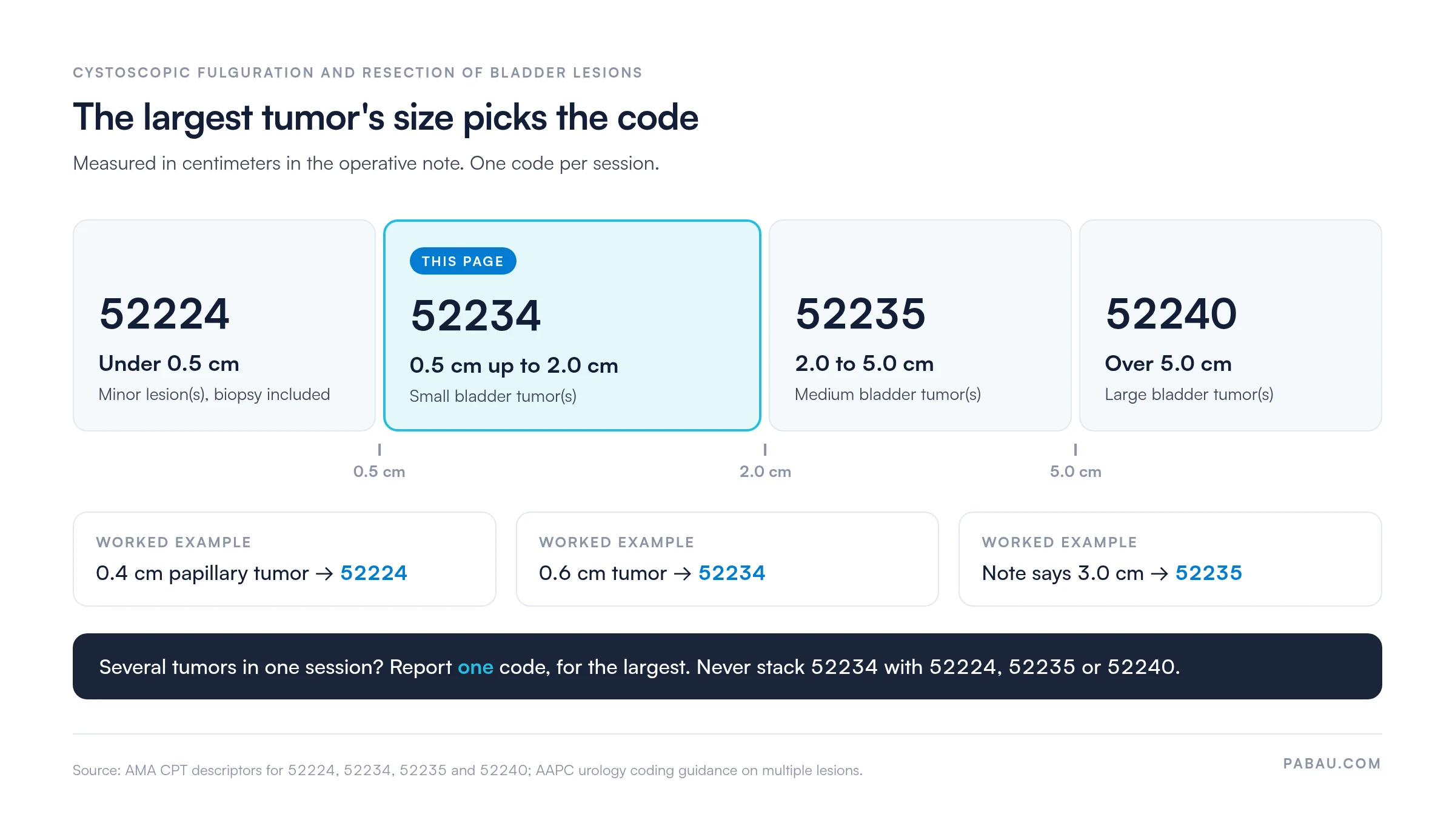Click the arrow after Note says 3.0 cm

coord(1160,573)
